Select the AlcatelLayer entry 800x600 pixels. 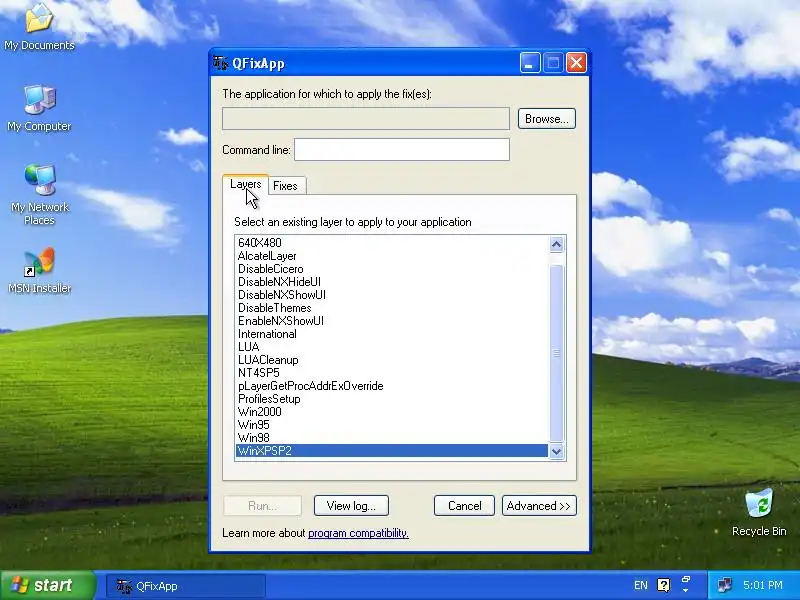click(392, 256)
